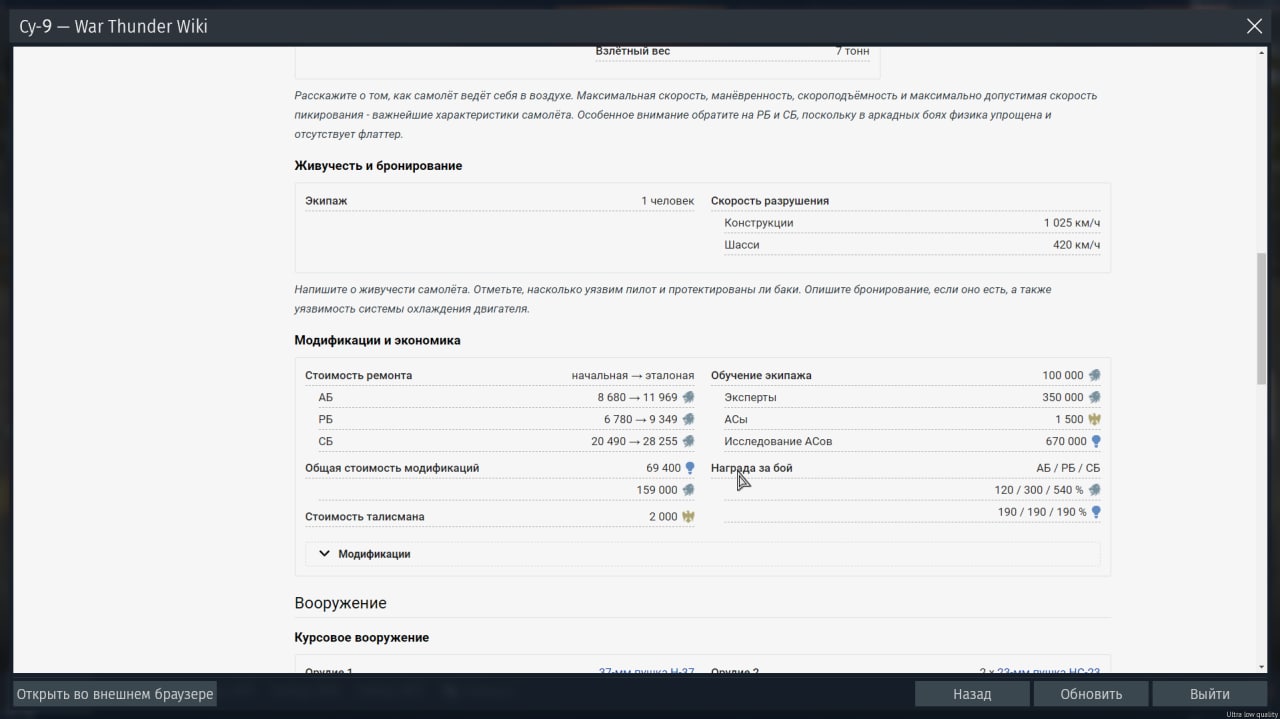1280x719 pixels.
Task: Click research bulb icon beside Исследование АСов 670 000
Action: pos(1096,441)
